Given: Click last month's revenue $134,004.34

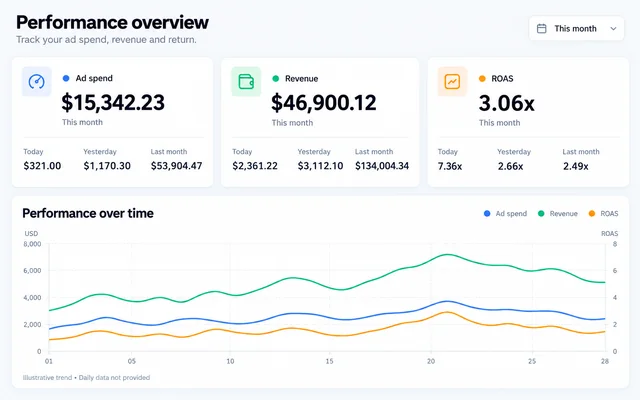Looking at the screenshot, I should tap(382, 166).
